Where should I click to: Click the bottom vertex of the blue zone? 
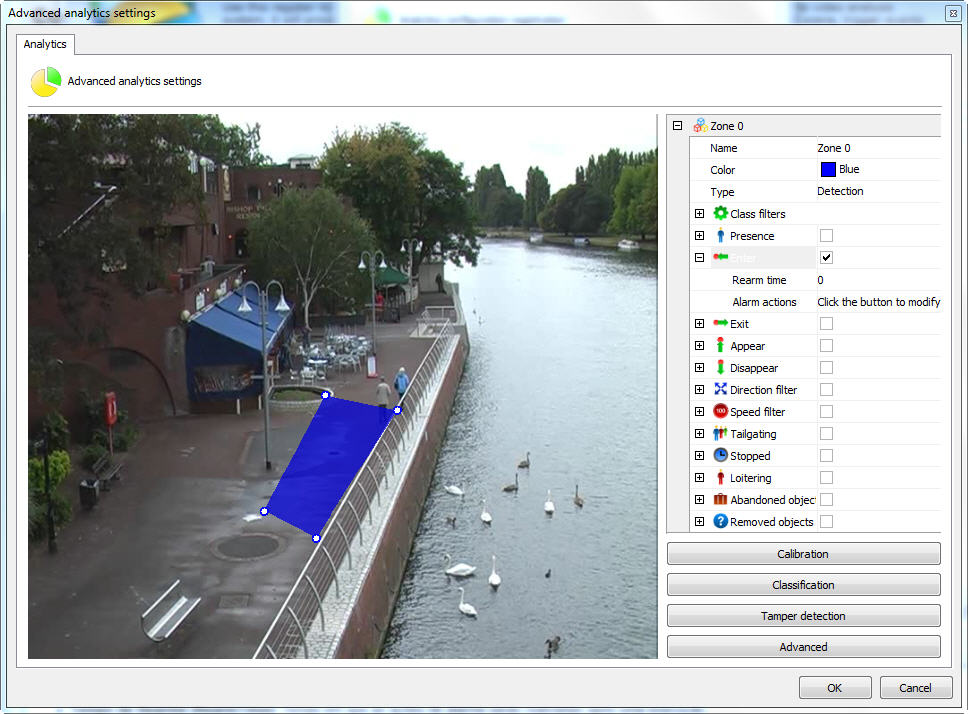[x=316, y=538]
